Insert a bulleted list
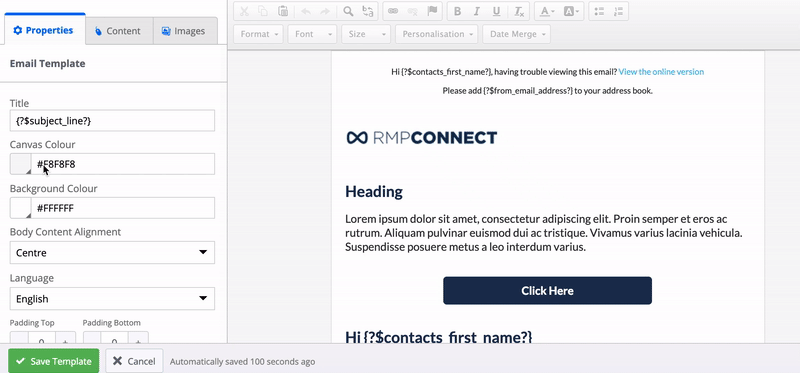The height and width of the screenshot is (373, 800). (x=599, y=11)
